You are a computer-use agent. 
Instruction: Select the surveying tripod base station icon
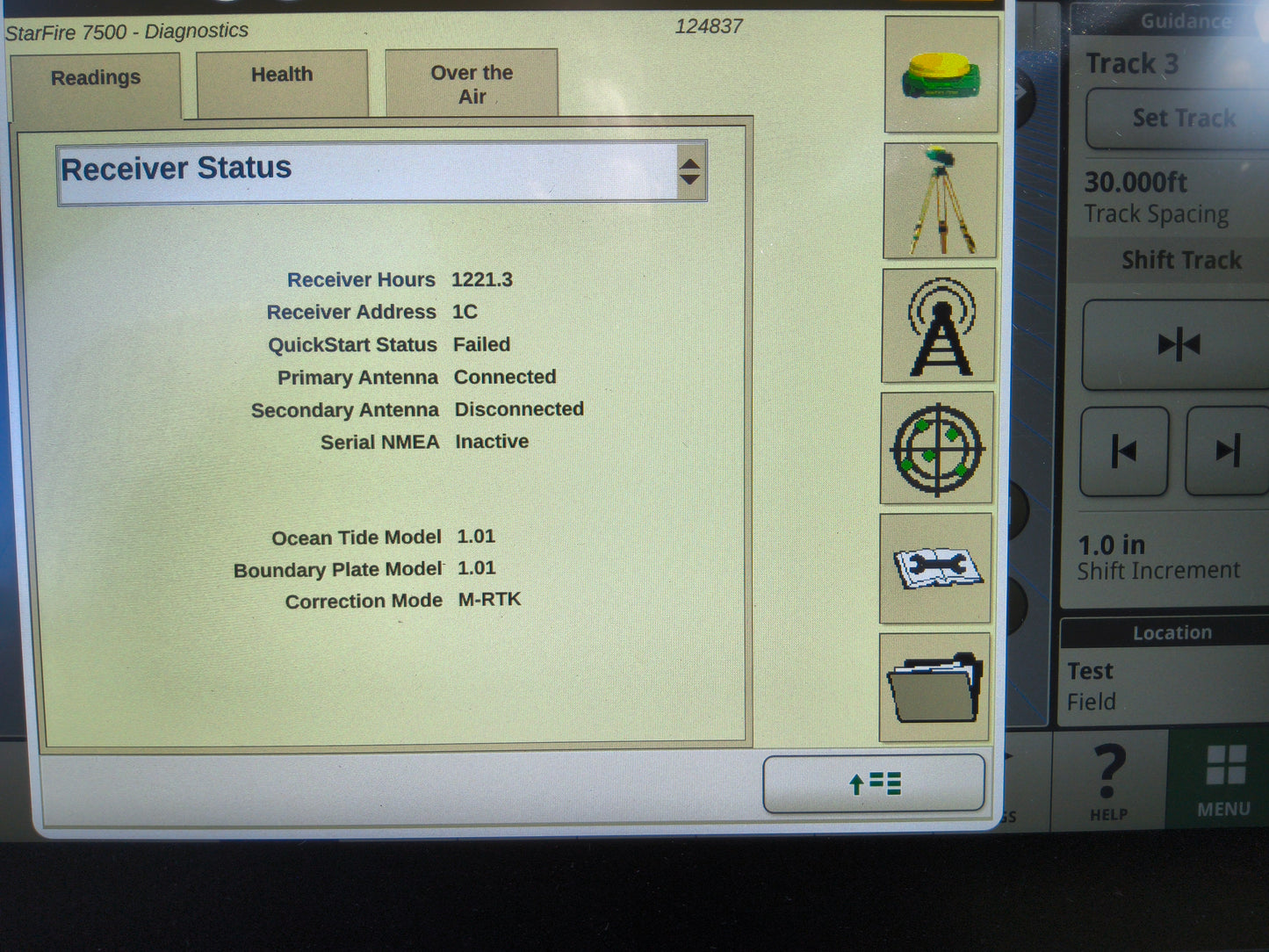click(x=941, y=200)
